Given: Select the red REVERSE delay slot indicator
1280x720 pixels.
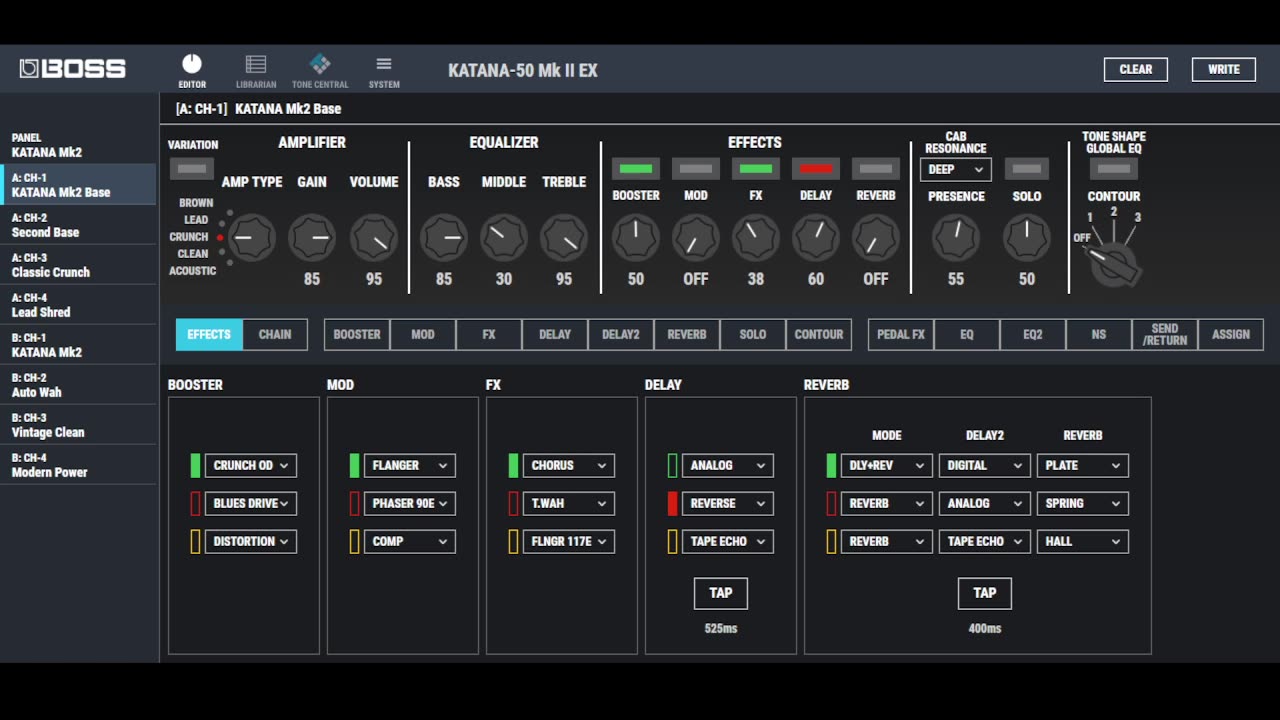Looking at the screenshot, I should 673,503.
